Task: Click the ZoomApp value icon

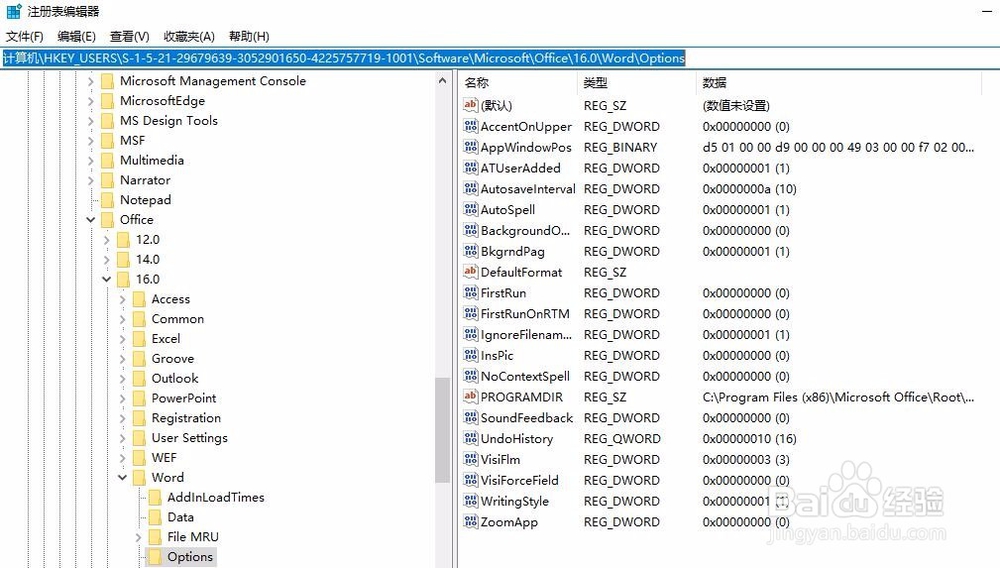Action: click(471, 521)
